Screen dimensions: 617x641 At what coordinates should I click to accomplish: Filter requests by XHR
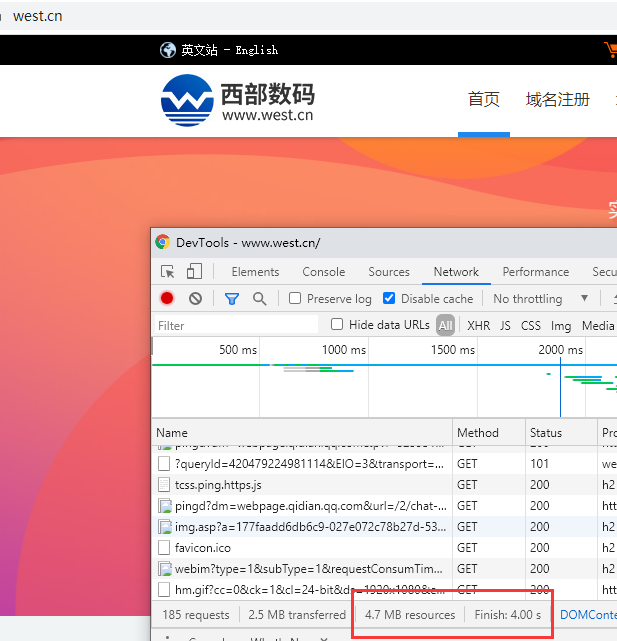click(479, 325)
